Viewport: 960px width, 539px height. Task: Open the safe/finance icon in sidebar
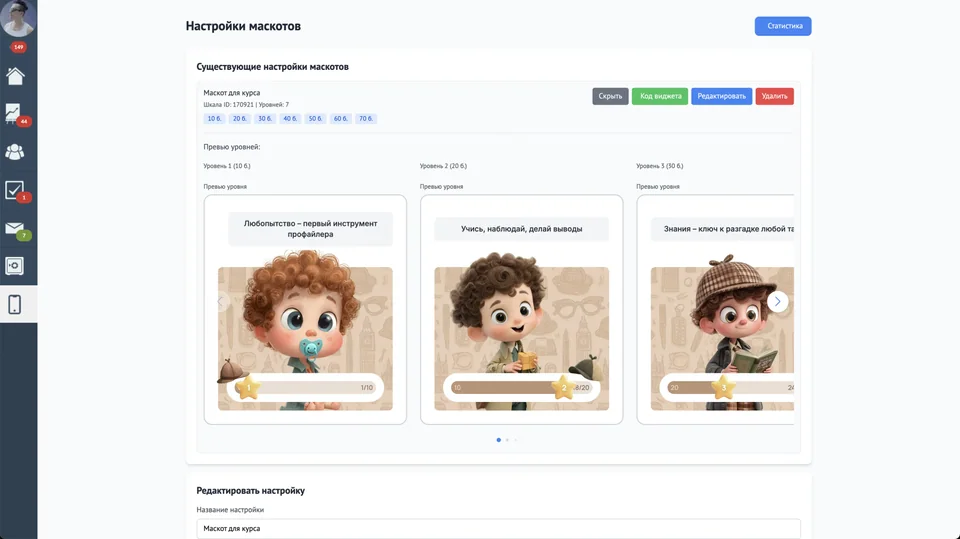[x=15, y=266]
